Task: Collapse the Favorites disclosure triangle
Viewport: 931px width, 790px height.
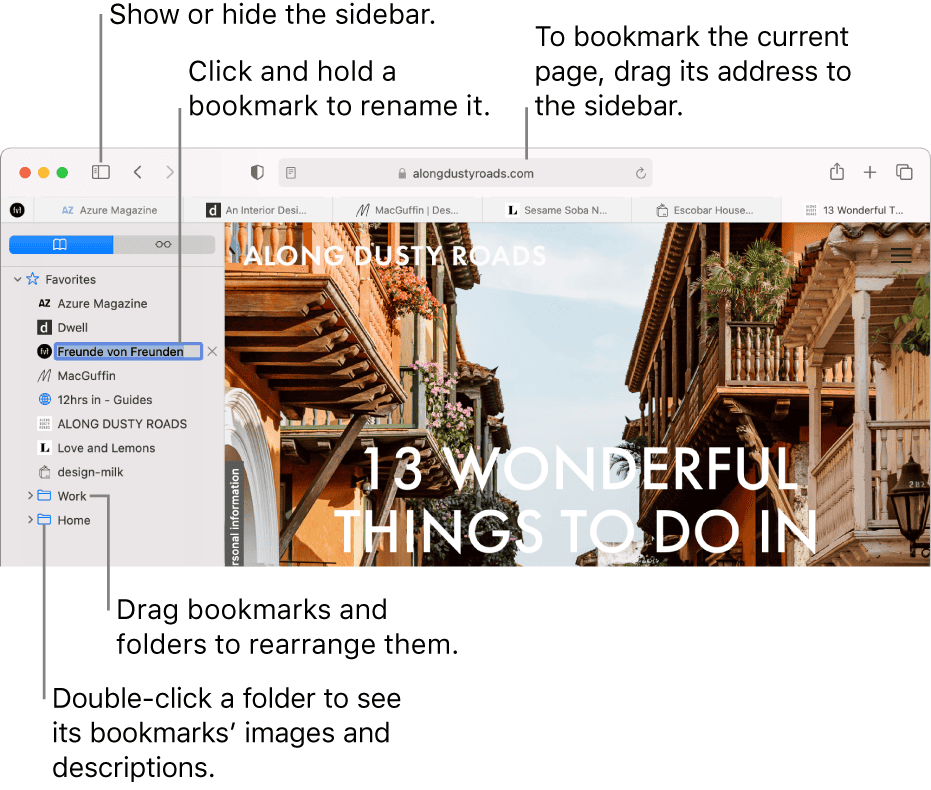Action: (x=17, y=279)
